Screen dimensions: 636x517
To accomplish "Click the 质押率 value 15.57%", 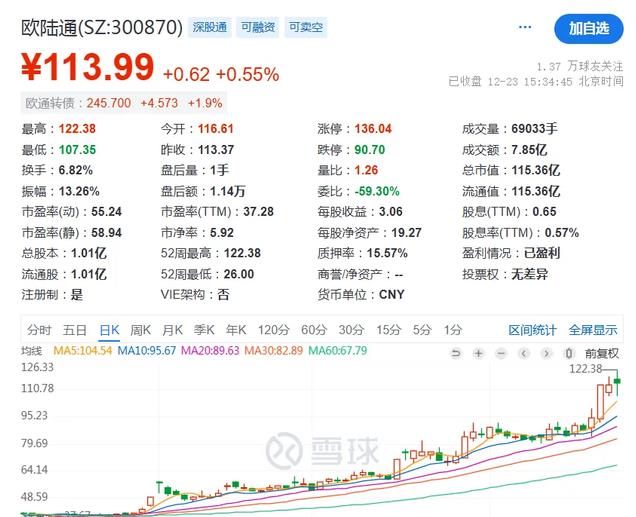I will point(387,253).
